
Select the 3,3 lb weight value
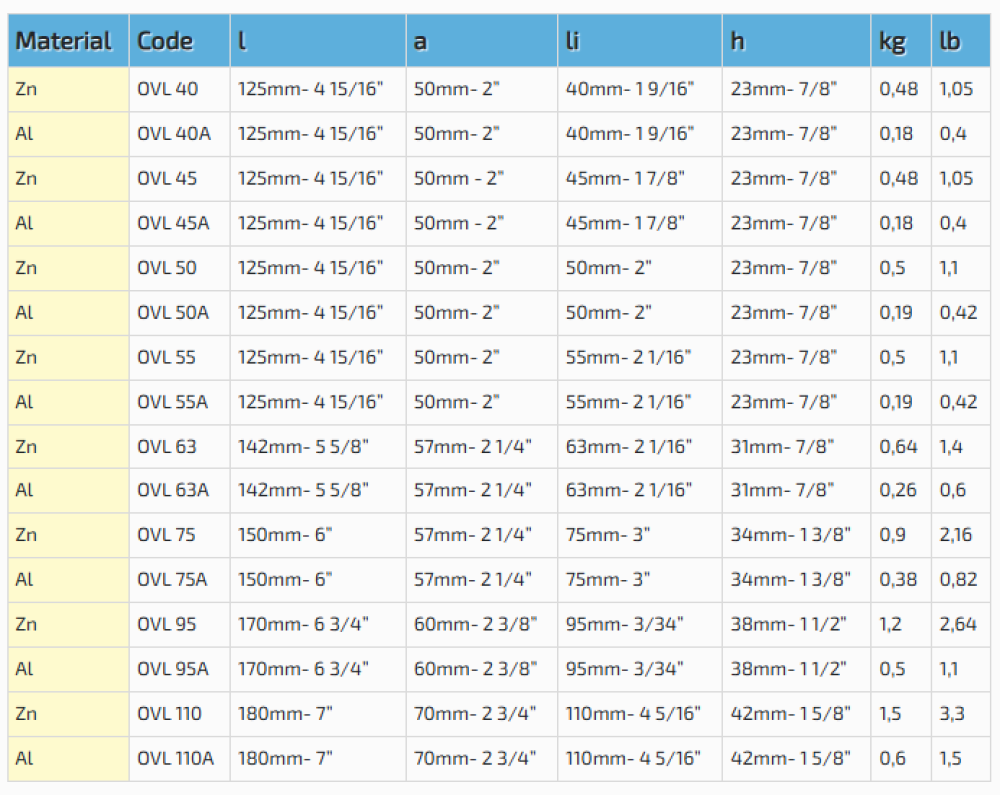point(951,713)
